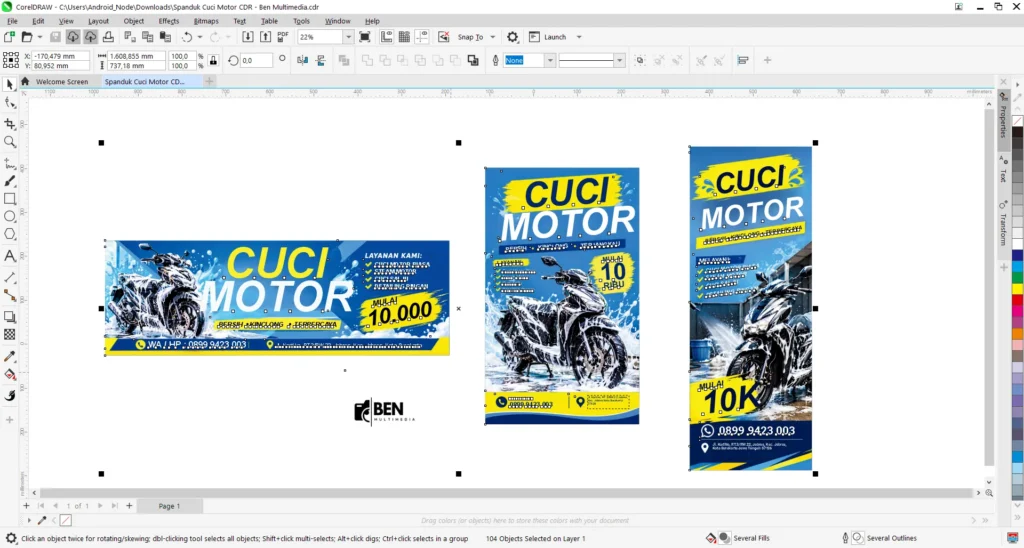1024x548 pixels.
Task: Expand the Open file dropdown arrow
Action: (39, 37)
